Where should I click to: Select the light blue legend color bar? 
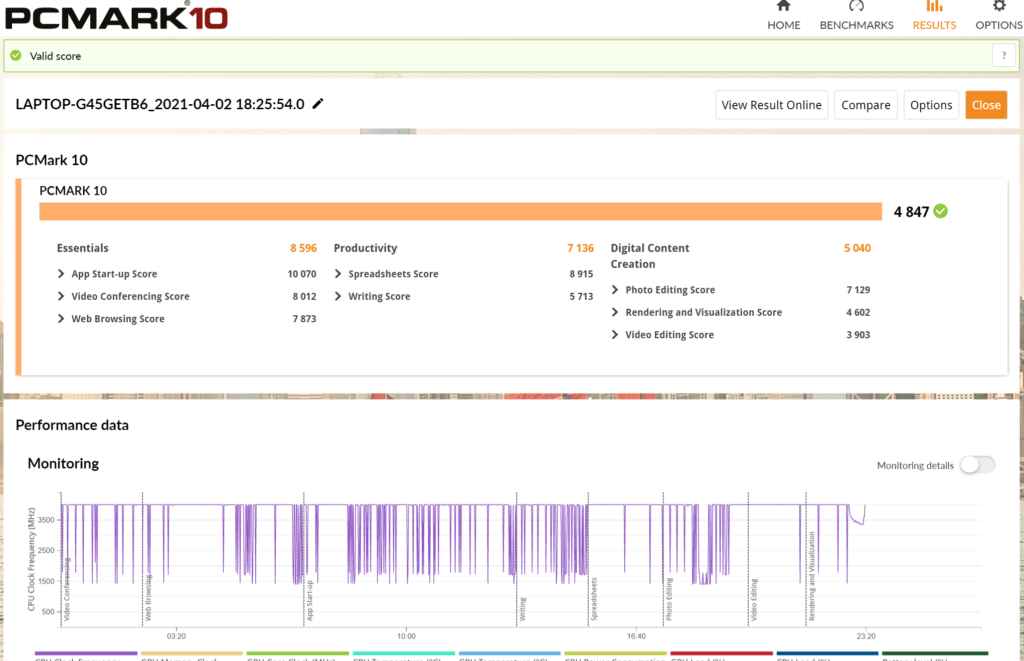(509, 653)
